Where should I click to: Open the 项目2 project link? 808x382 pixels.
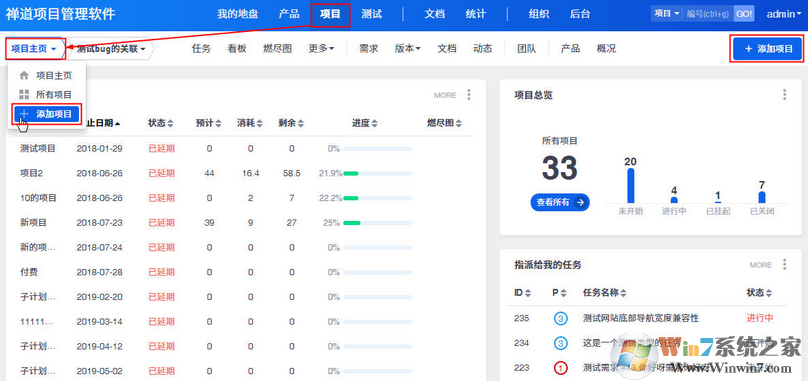pyautogui.click(x=31, y=173)
